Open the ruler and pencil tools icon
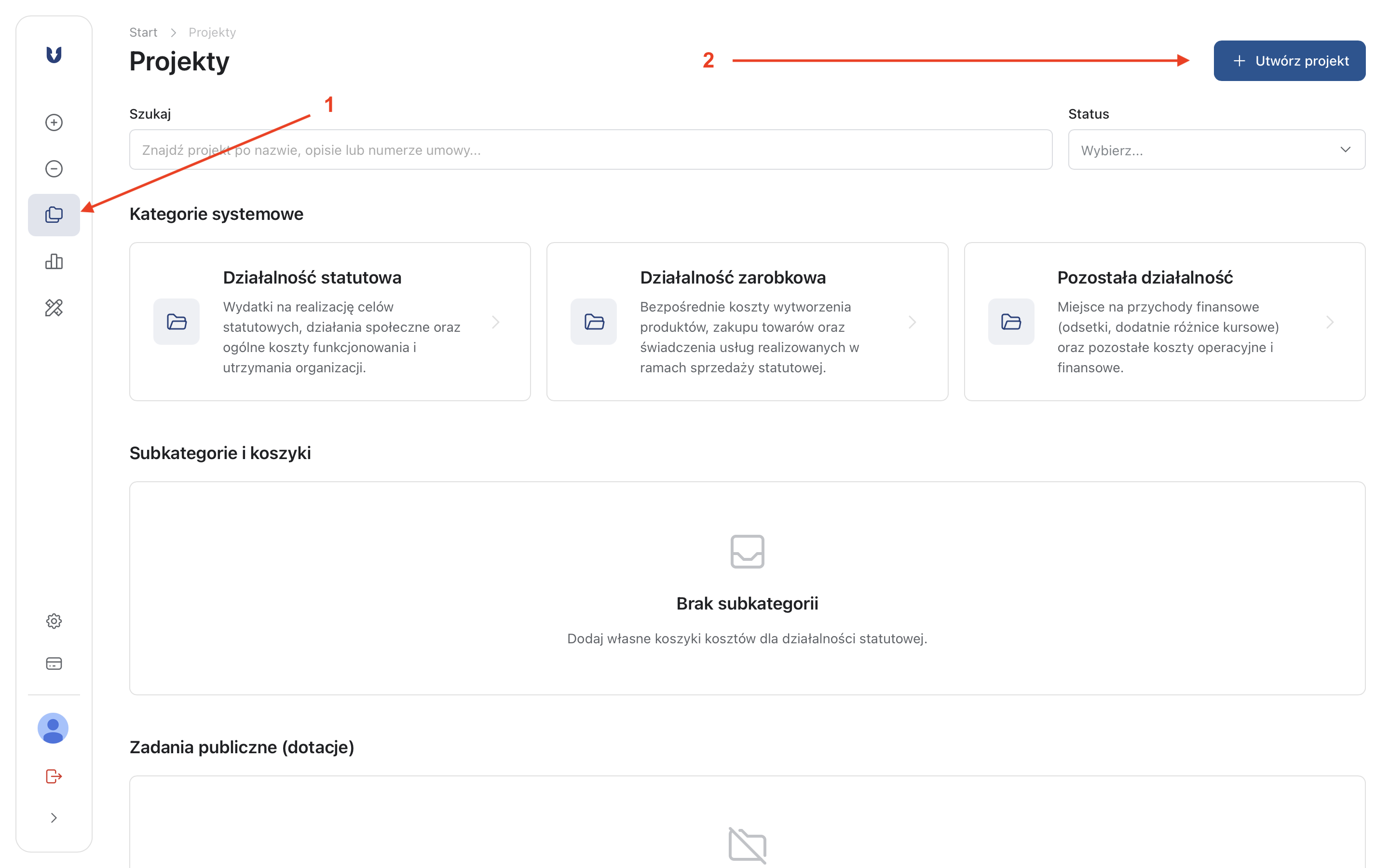This screenshot has height=868, width=1389. pos(54,308)
